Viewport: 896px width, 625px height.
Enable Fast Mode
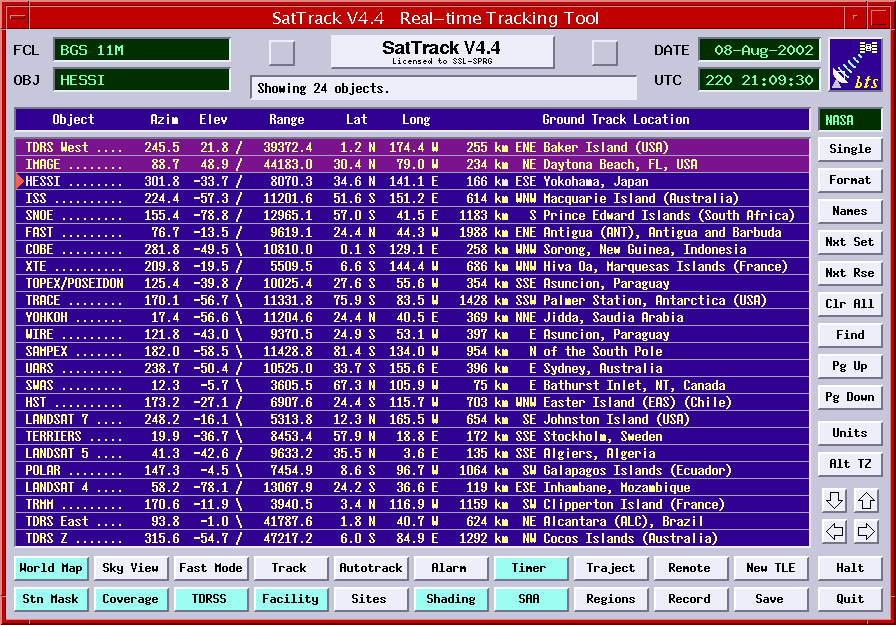(x=210, y=568)
